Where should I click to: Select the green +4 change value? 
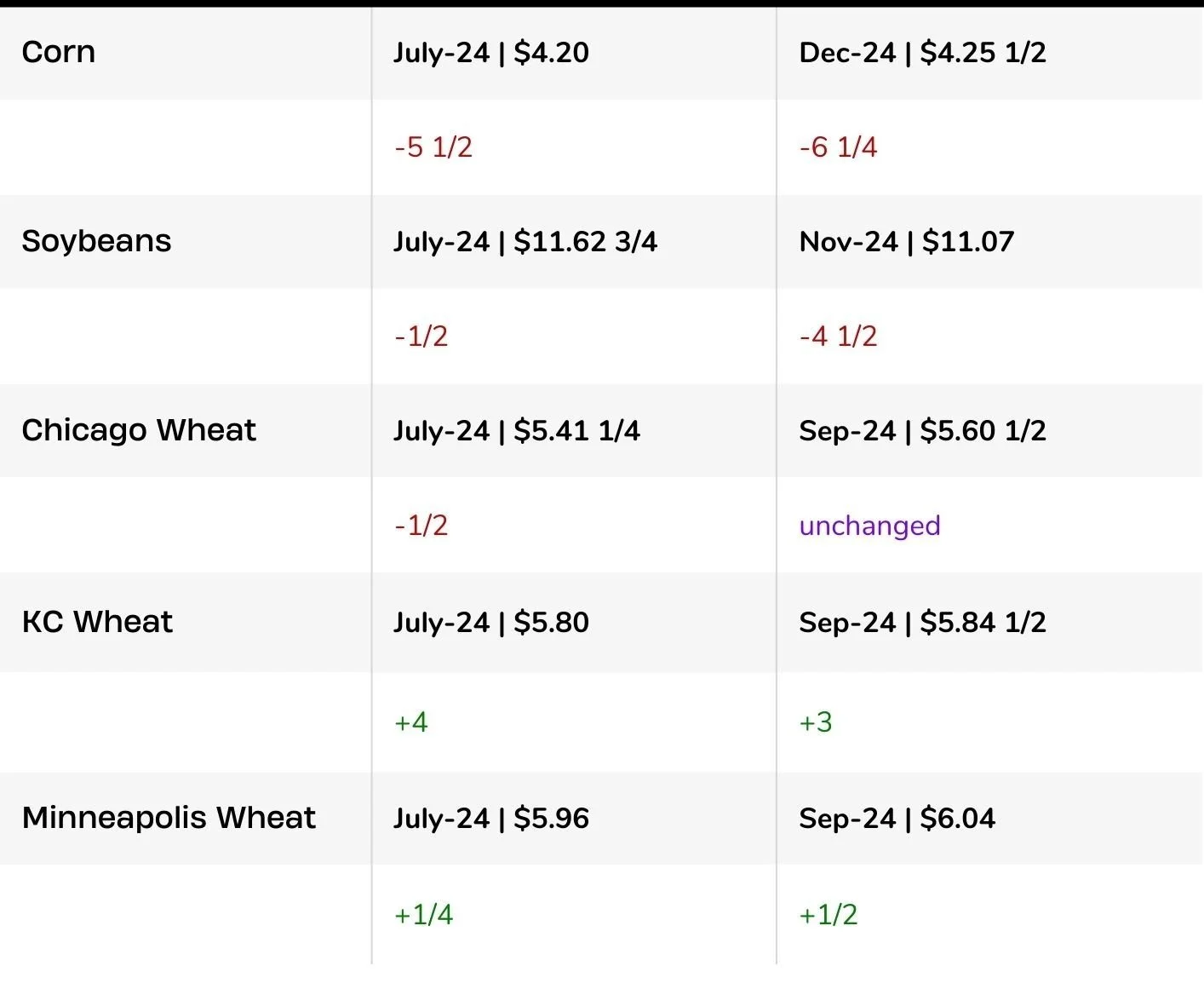pyautogui.click(x=411, y=722)
